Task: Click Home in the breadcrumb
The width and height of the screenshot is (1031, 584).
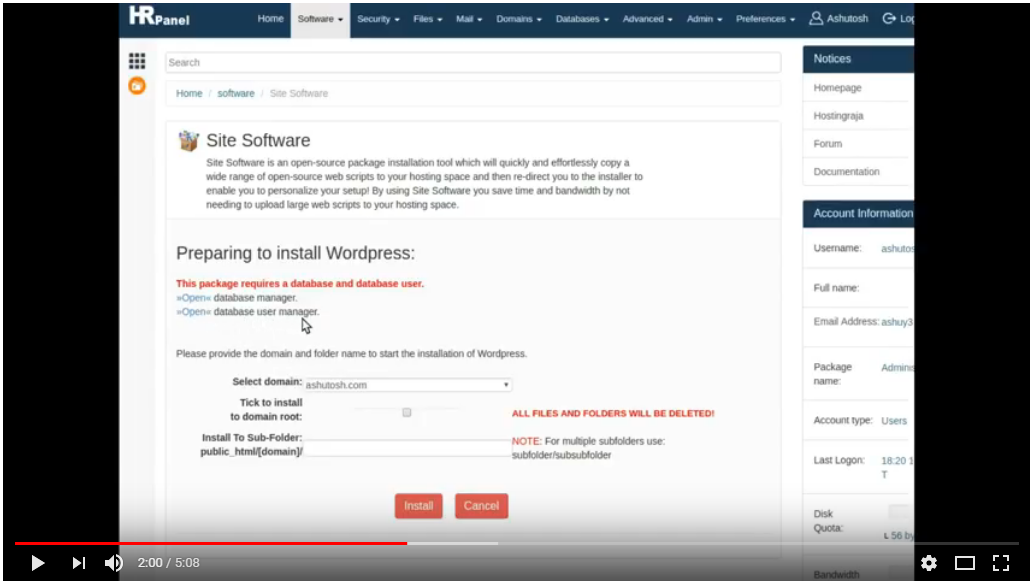Action: point(189,93)
